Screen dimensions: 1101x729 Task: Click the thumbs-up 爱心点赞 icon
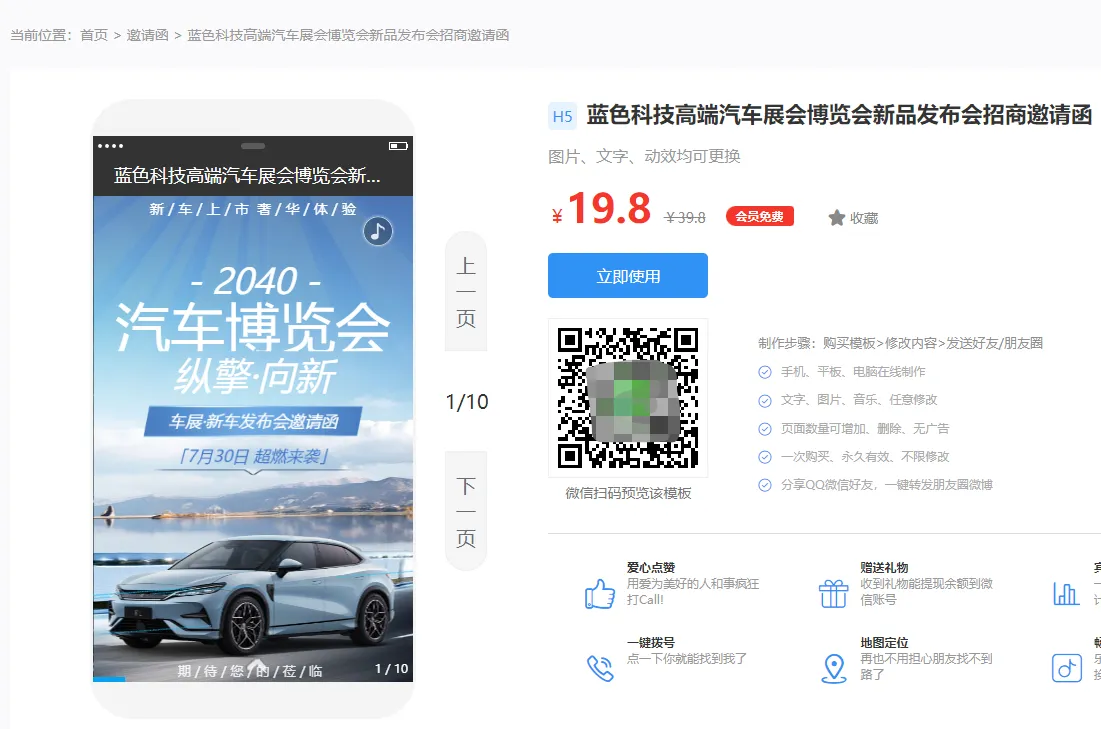pos(600,593)
